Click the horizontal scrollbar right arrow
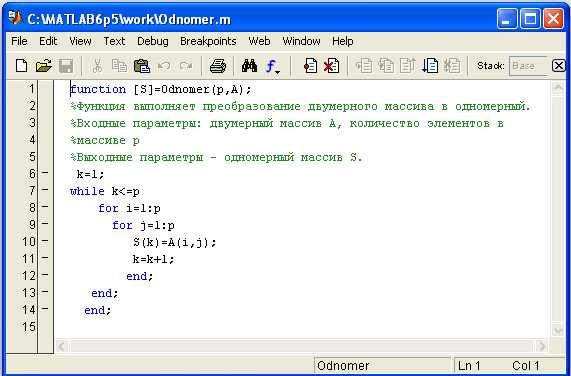This screenshot has height=376, width=571. pos(542,347)
